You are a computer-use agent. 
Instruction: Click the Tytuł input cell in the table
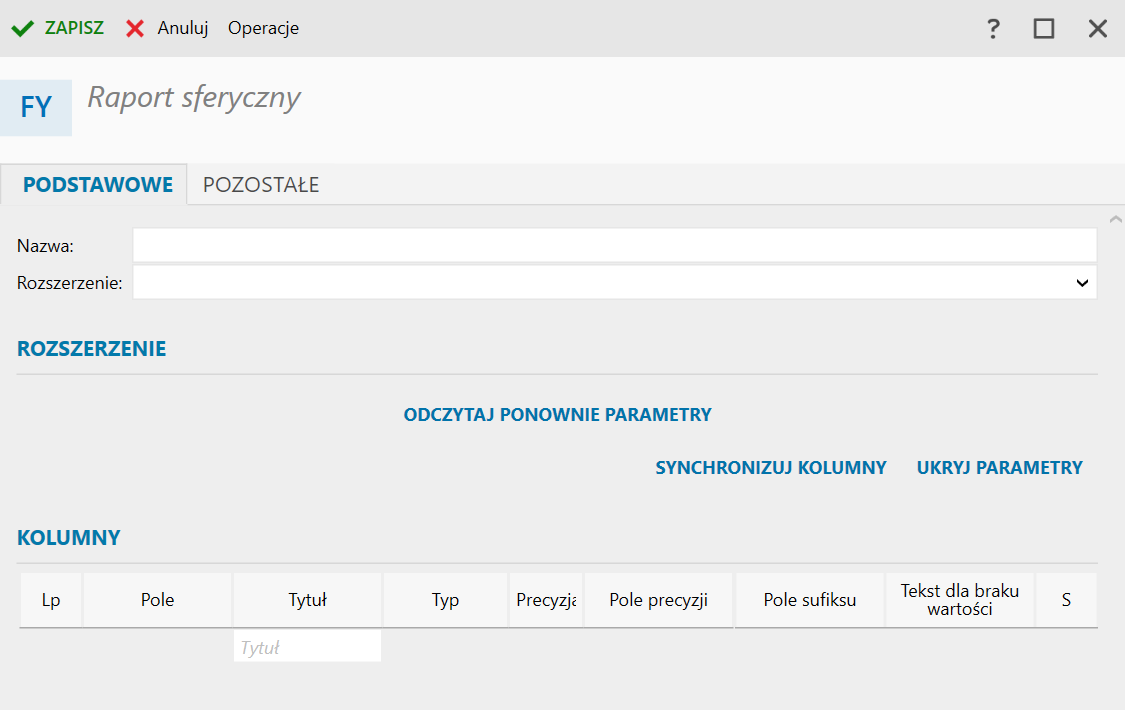click(x=307, y=647)
